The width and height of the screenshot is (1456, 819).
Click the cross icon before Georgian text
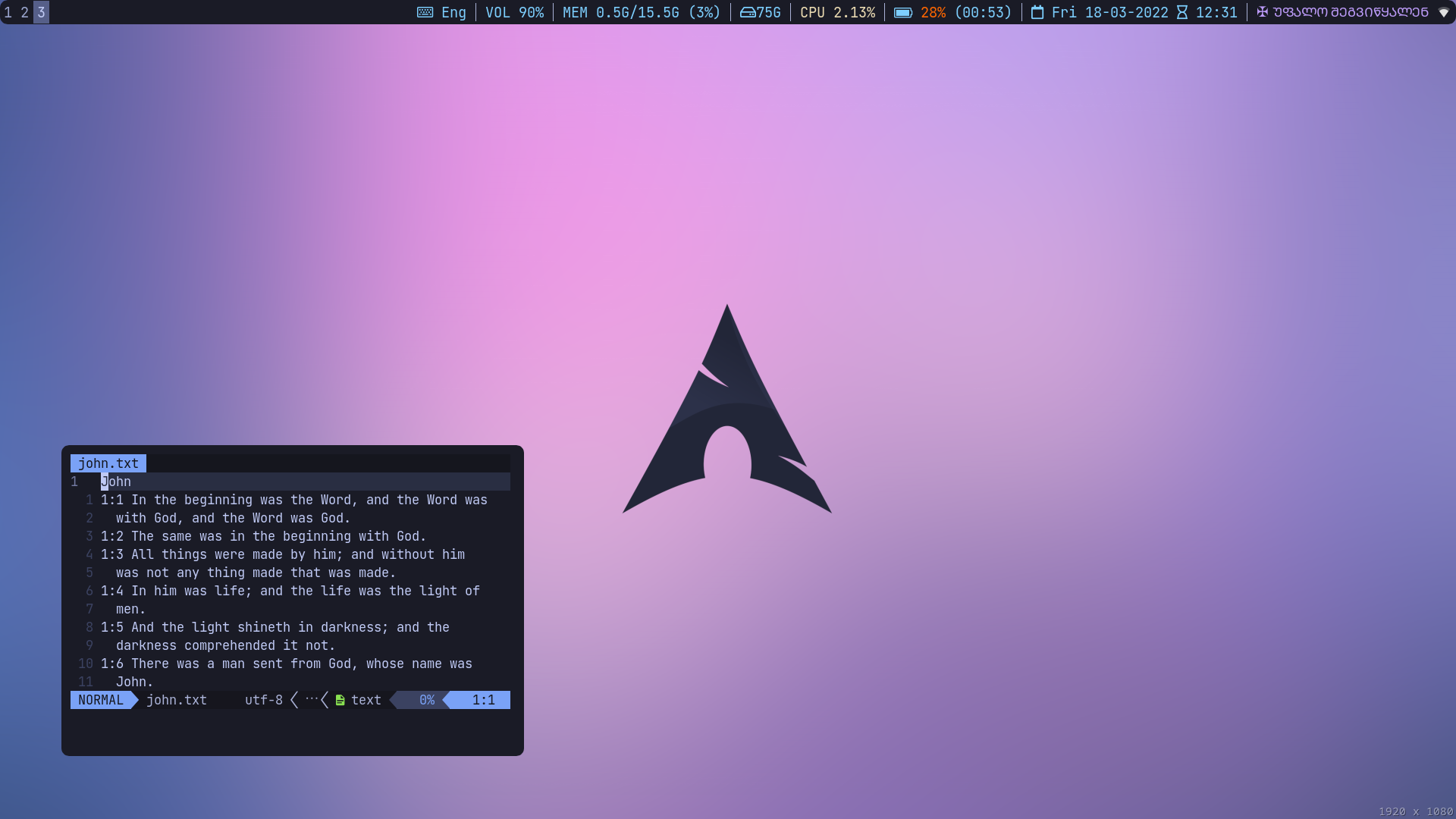pos(1262,12)
